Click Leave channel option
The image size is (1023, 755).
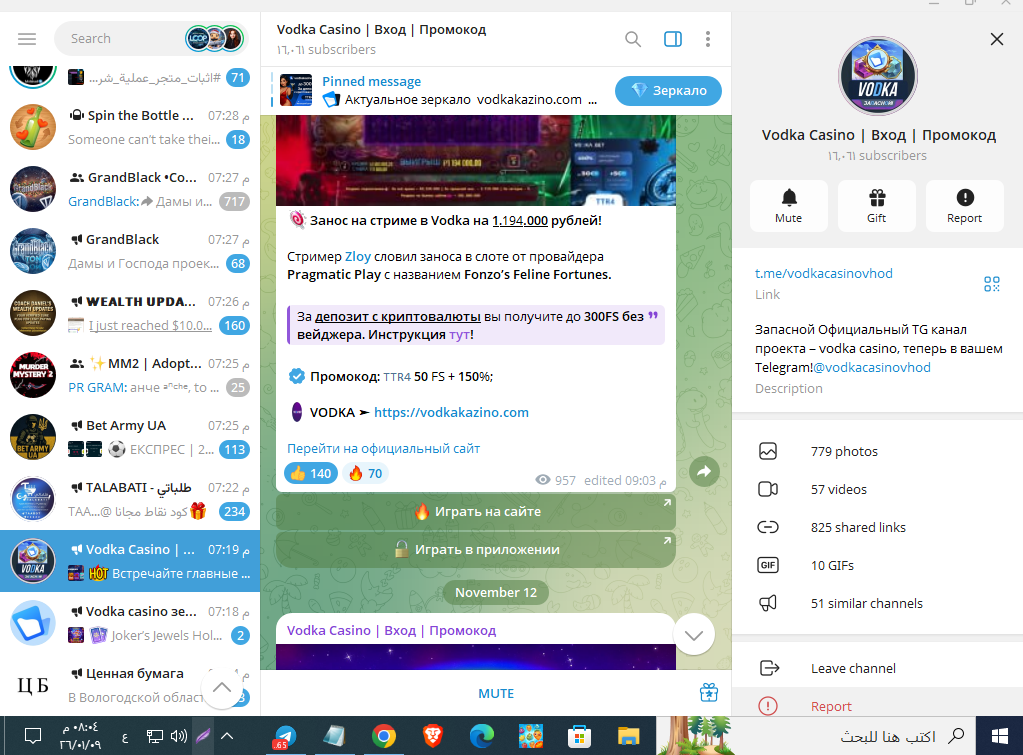877,668
